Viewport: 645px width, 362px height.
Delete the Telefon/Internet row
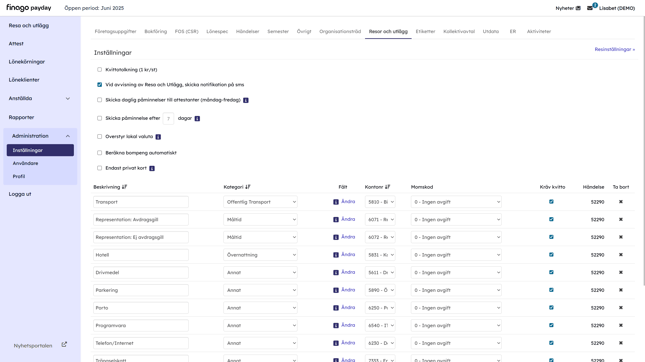(x=621, y=343)
